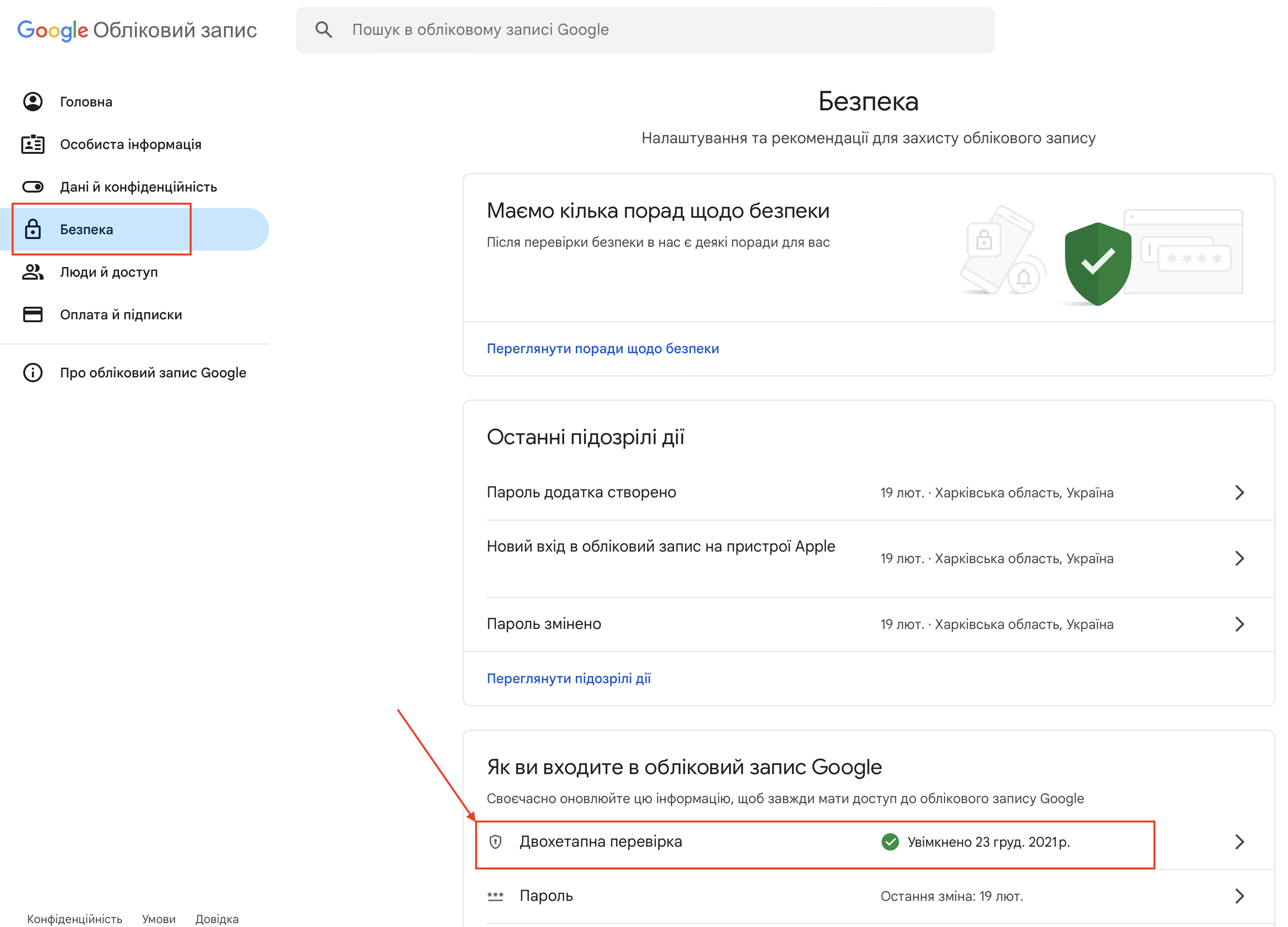Expand Пароль додатка створено chevron
This screenshot has height=927, width=1288.
(x=1239, y=493)
